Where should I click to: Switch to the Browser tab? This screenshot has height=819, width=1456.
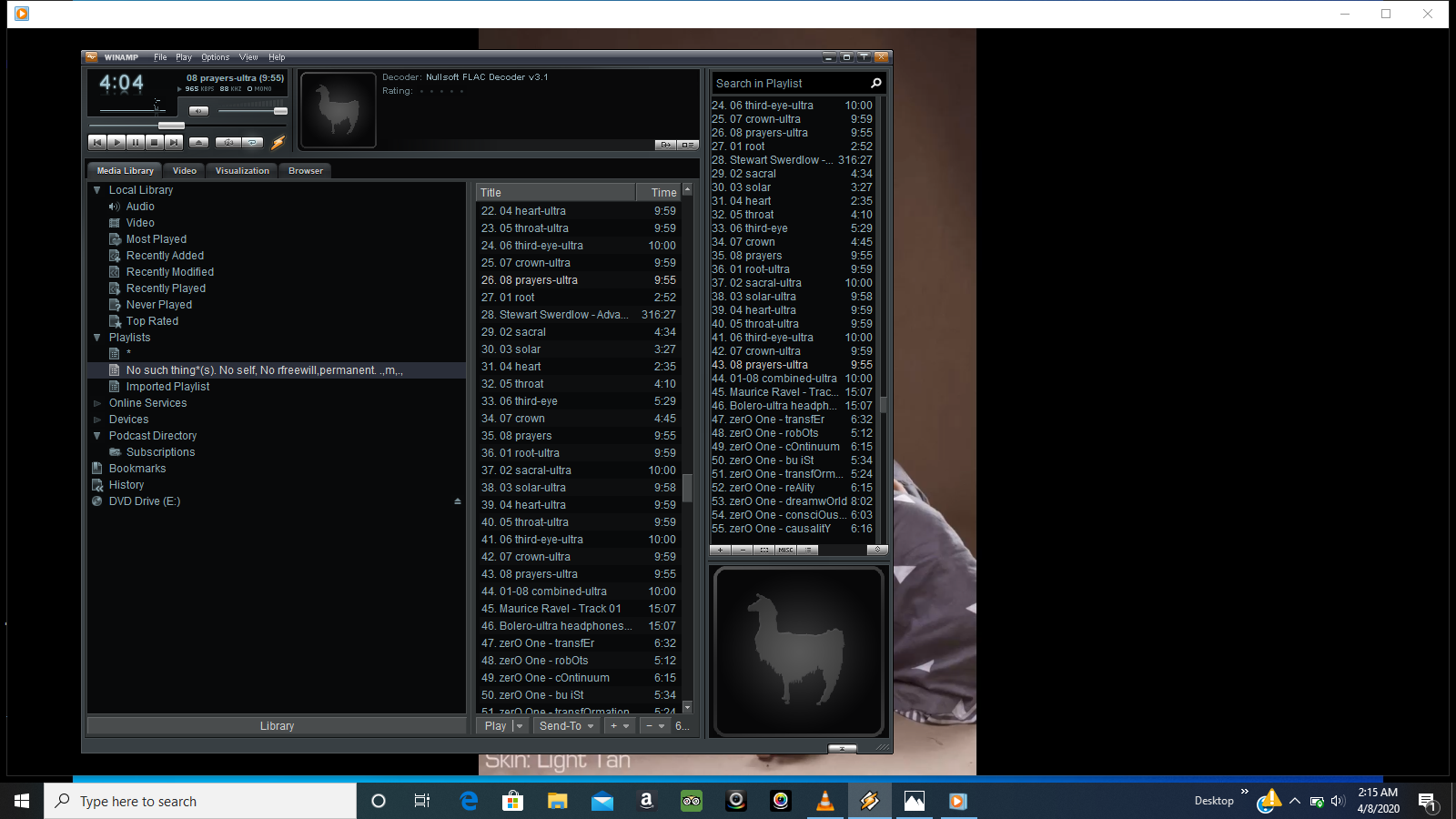(306, 170)
